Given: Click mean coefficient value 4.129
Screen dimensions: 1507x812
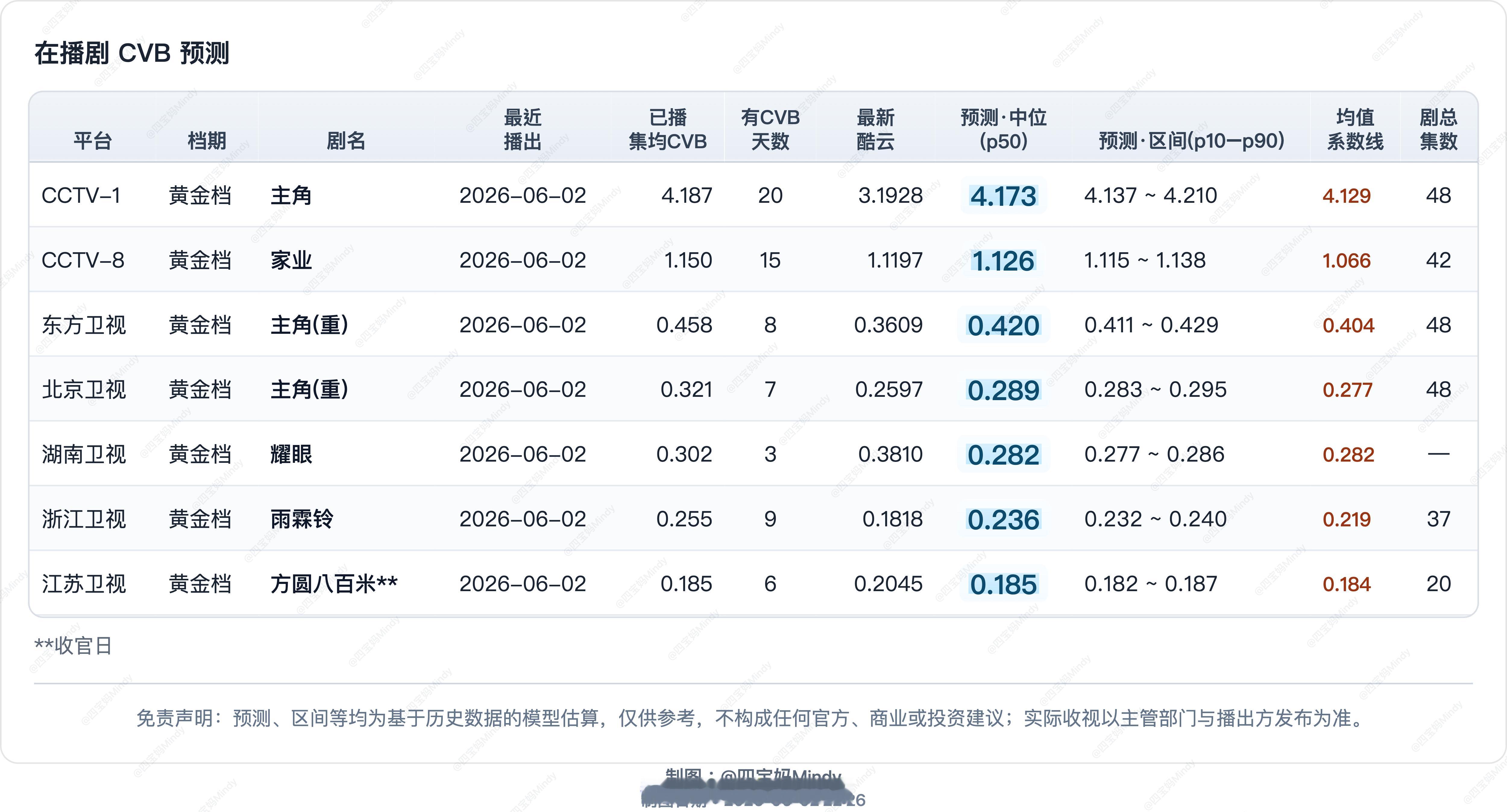Looking at the screenshot, I should coord(1346,196).
